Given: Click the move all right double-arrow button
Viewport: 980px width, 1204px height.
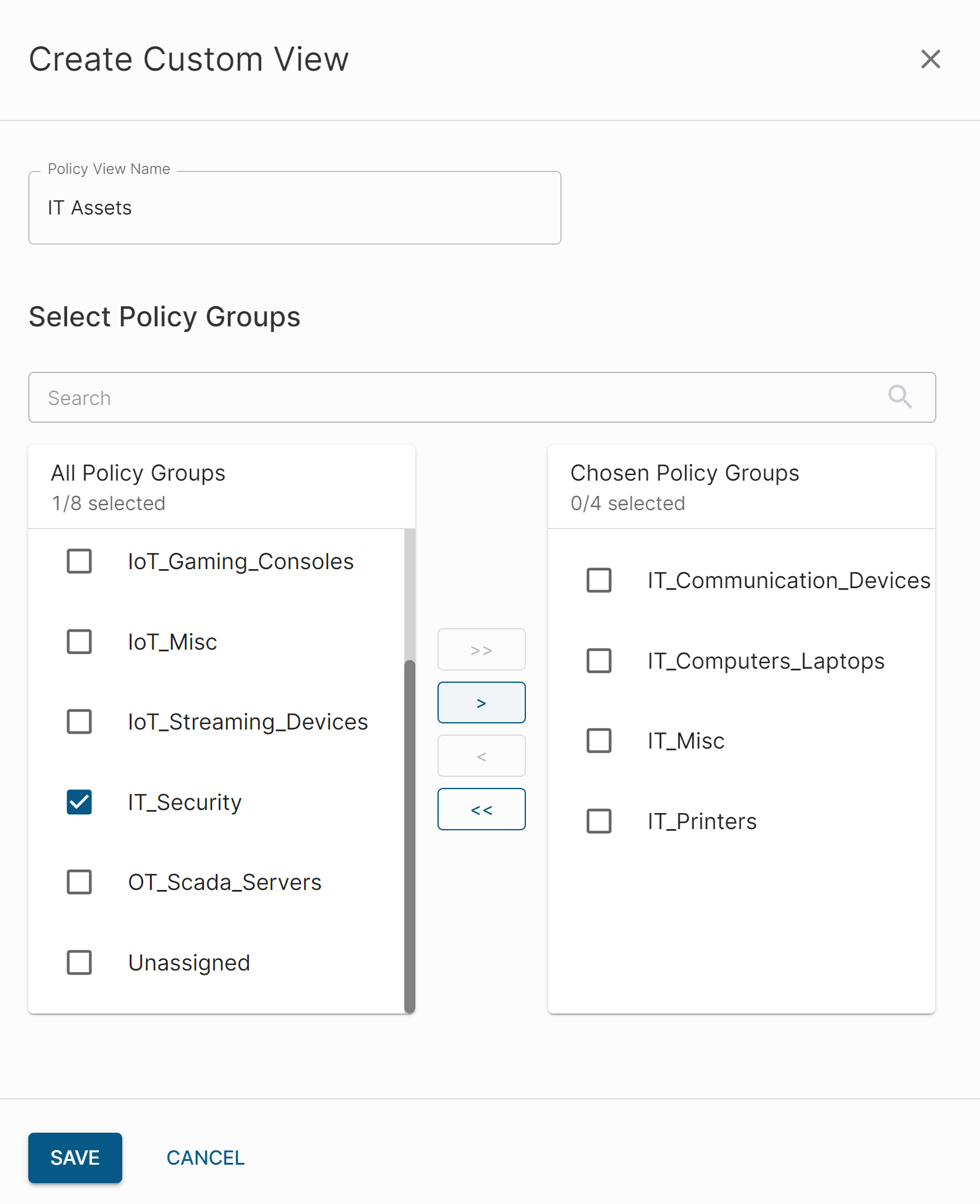Looking at the screenshot, I should point(481,650).
